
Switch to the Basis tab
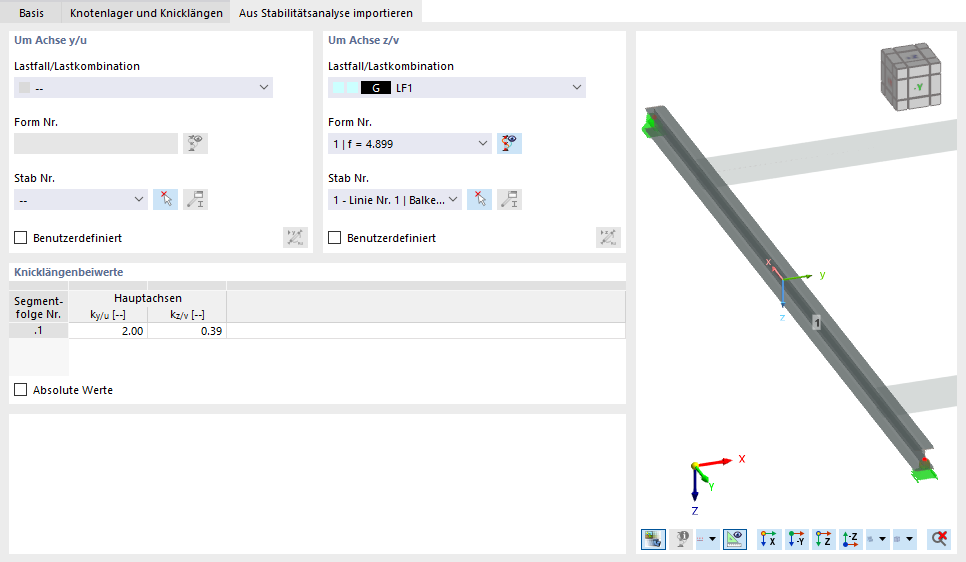click(31, 13)
